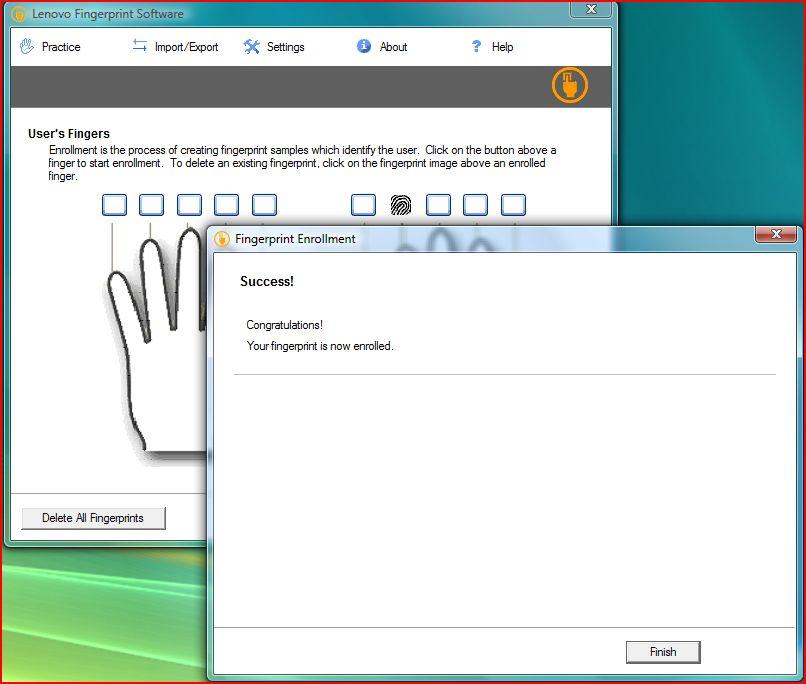Click Delete All Fingerprints button

pyautogui.click(x=94, y=518)
